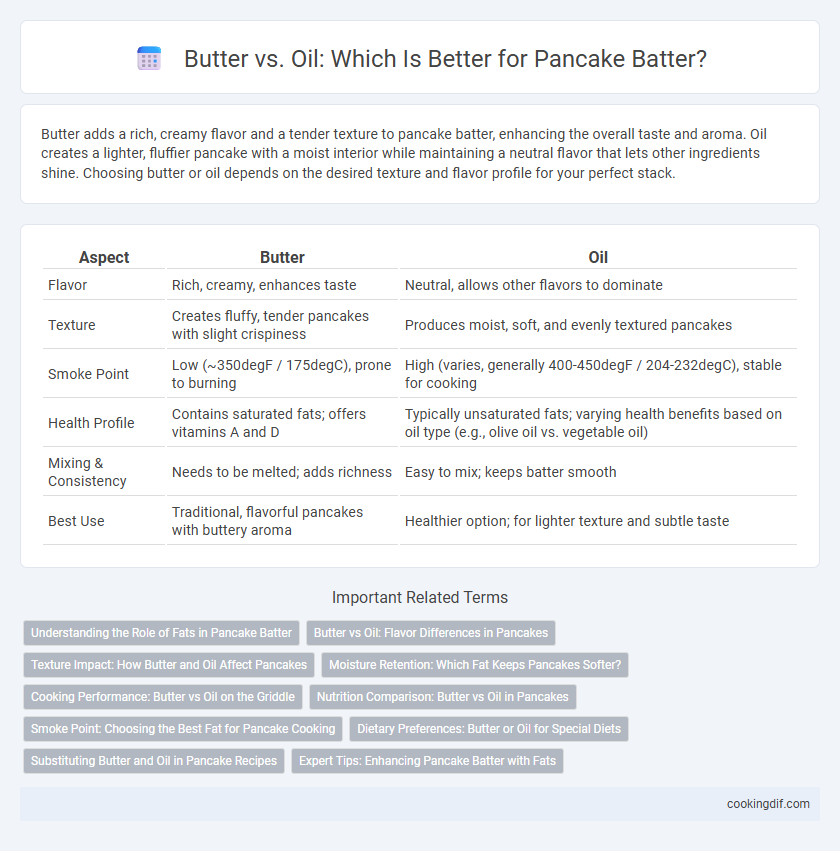Open 'Moisture Retention: Which Fat Keeps Pancakes Softer?'
Image resolution: width=840 pixels, height=851 pixels.
click(475, 665)
